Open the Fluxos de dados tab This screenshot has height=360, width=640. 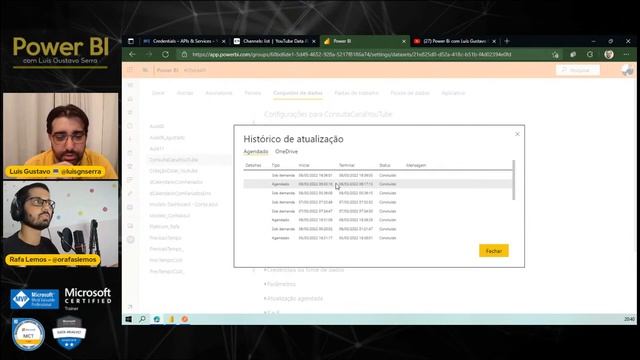(x=410, y=93)
